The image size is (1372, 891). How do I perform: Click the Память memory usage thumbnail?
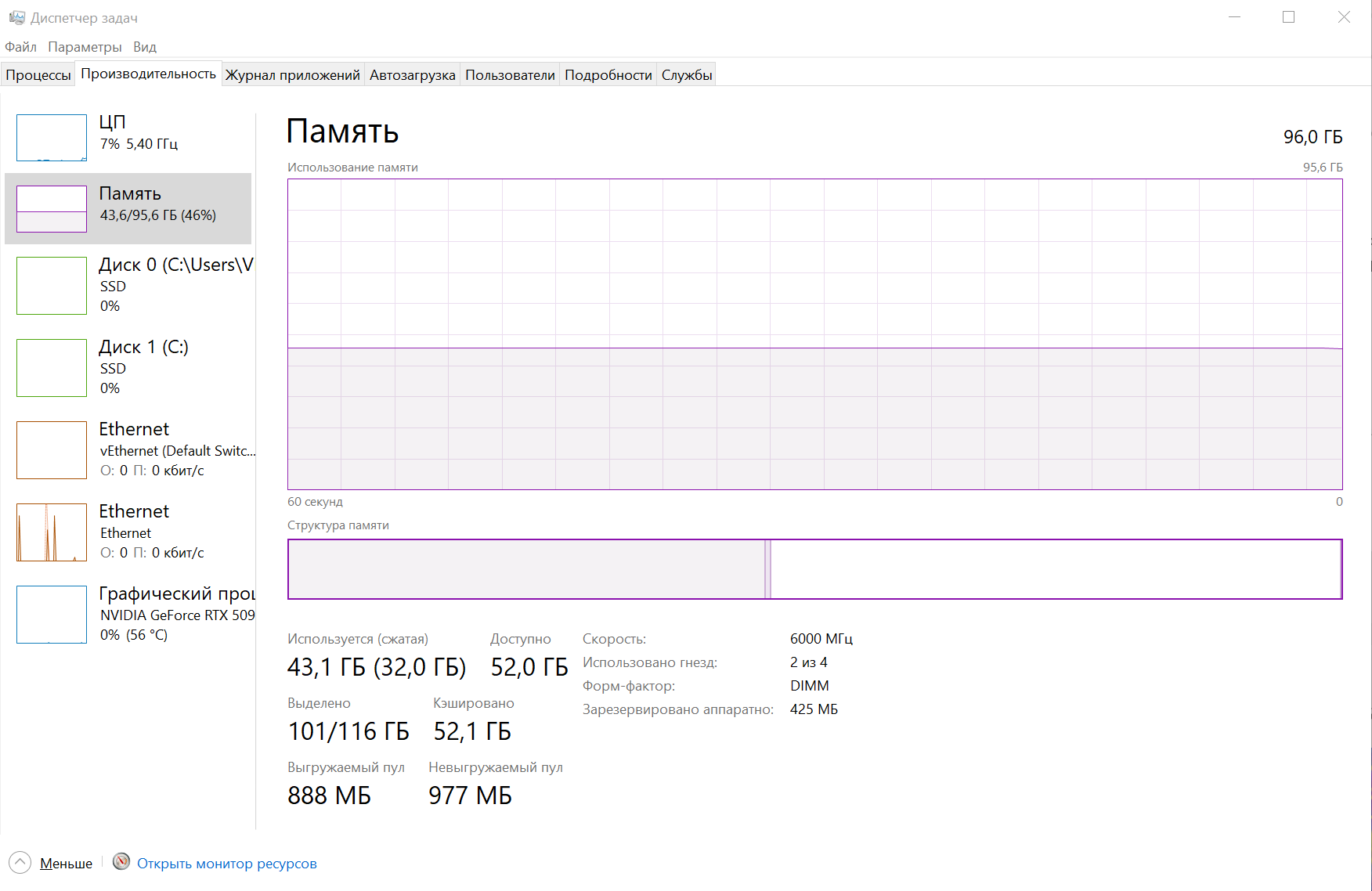(52, 209)
